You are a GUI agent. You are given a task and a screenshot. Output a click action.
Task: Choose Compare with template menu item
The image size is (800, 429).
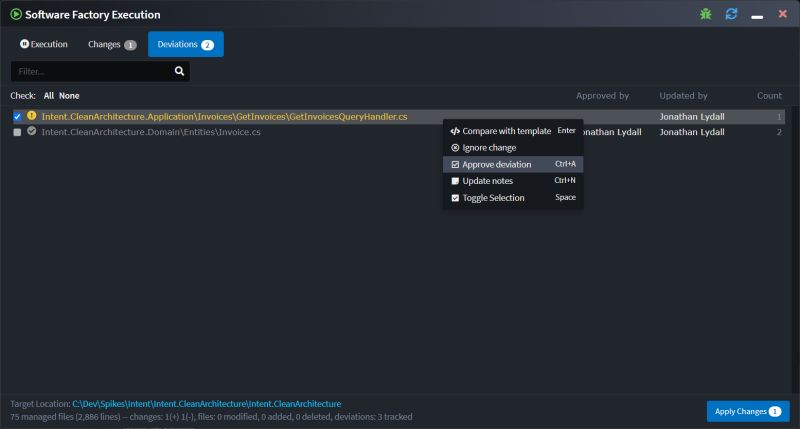(x=513, y=131)
